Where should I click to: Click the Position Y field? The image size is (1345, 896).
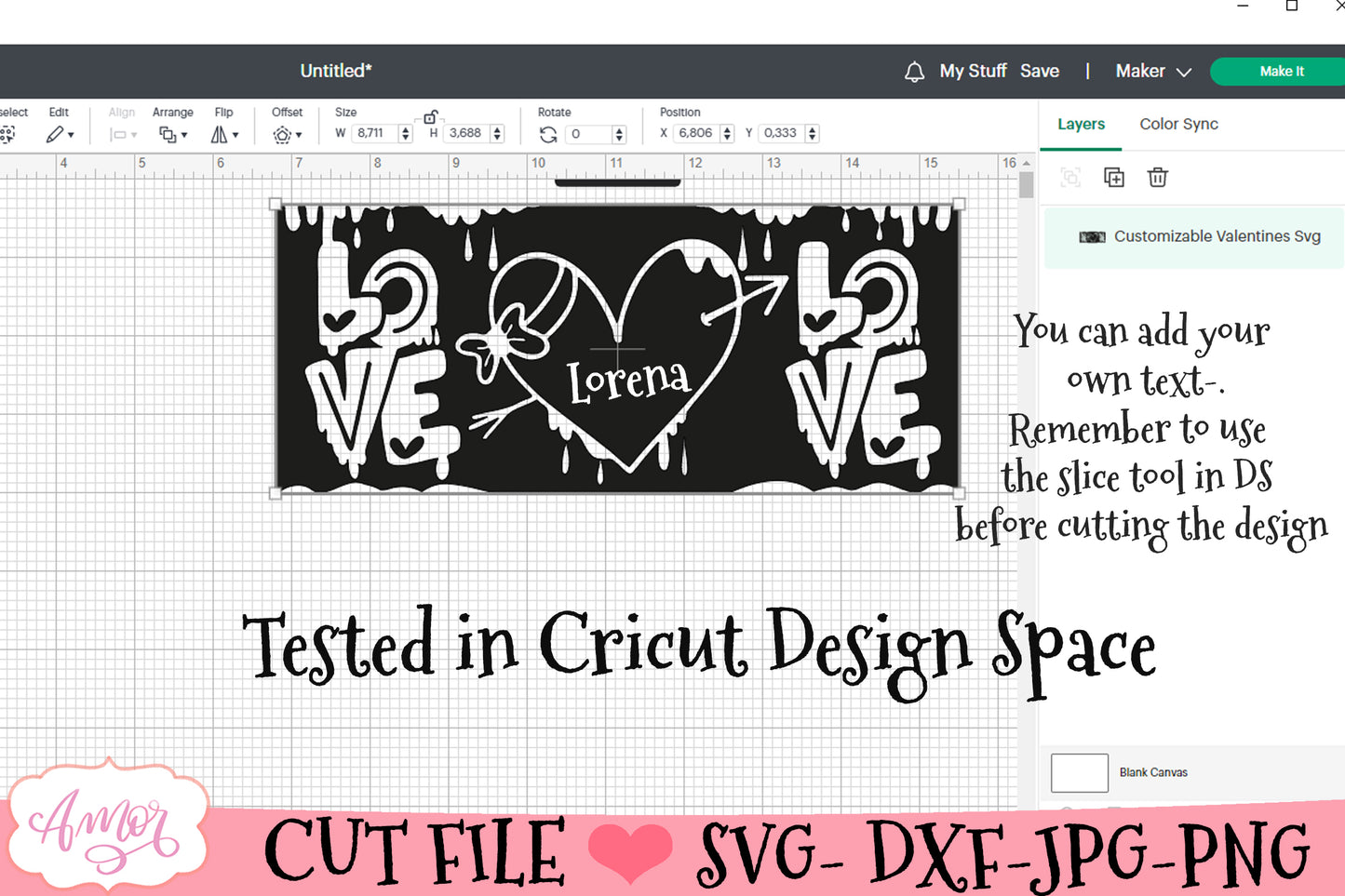[782, 133]
